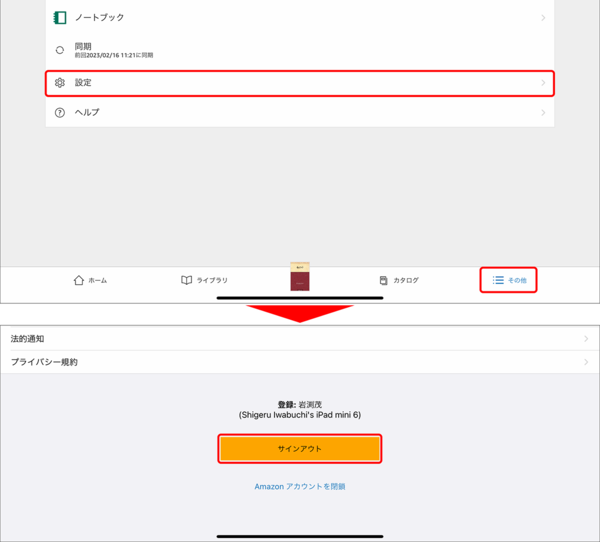600x542 pixels.
Task: Select the 設定 menu item
Action: point(300,83)
